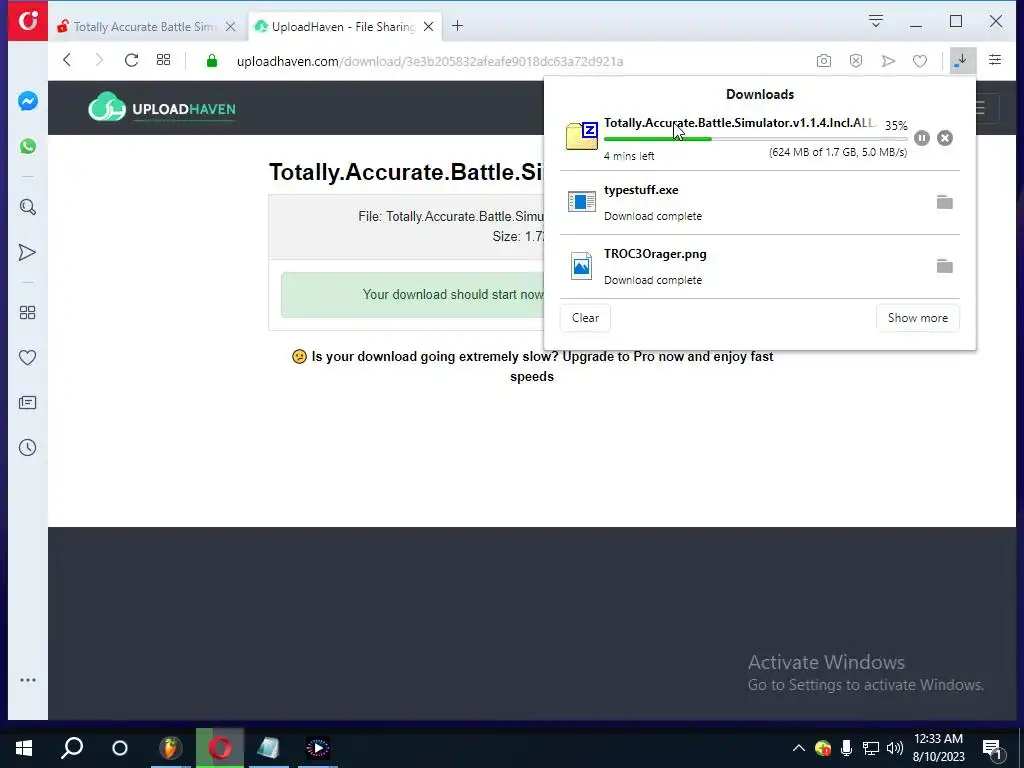
Task: Take a snapshot with the camera icon
Action: pos(824,61)
